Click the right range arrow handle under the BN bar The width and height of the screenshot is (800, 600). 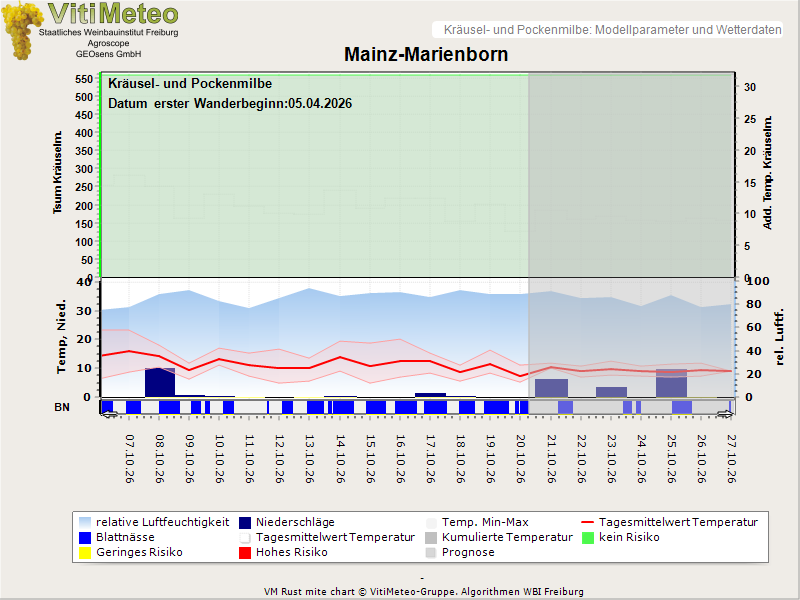click(725, 414)
